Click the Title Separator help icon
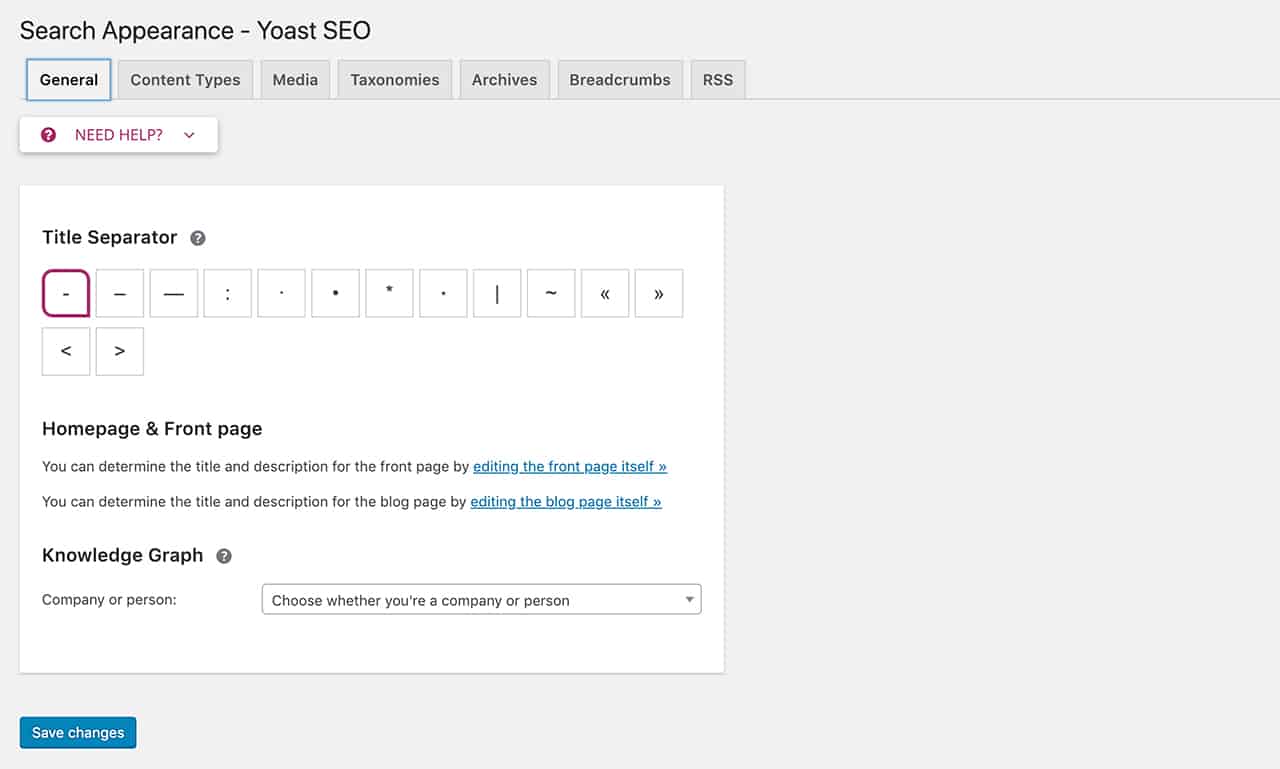 coord(198,238)
